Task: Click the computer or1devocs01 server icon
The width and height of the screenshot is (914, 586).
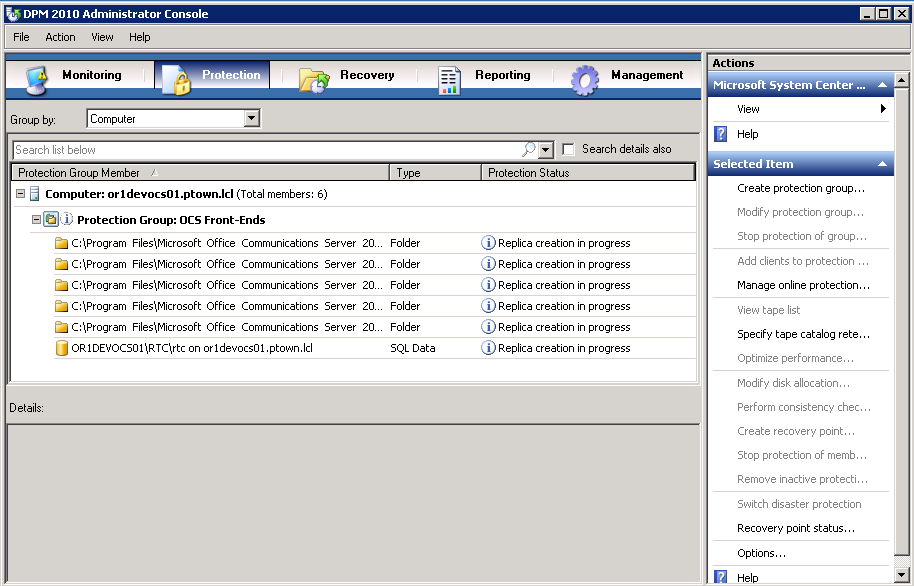Action: tap(35, 194)
